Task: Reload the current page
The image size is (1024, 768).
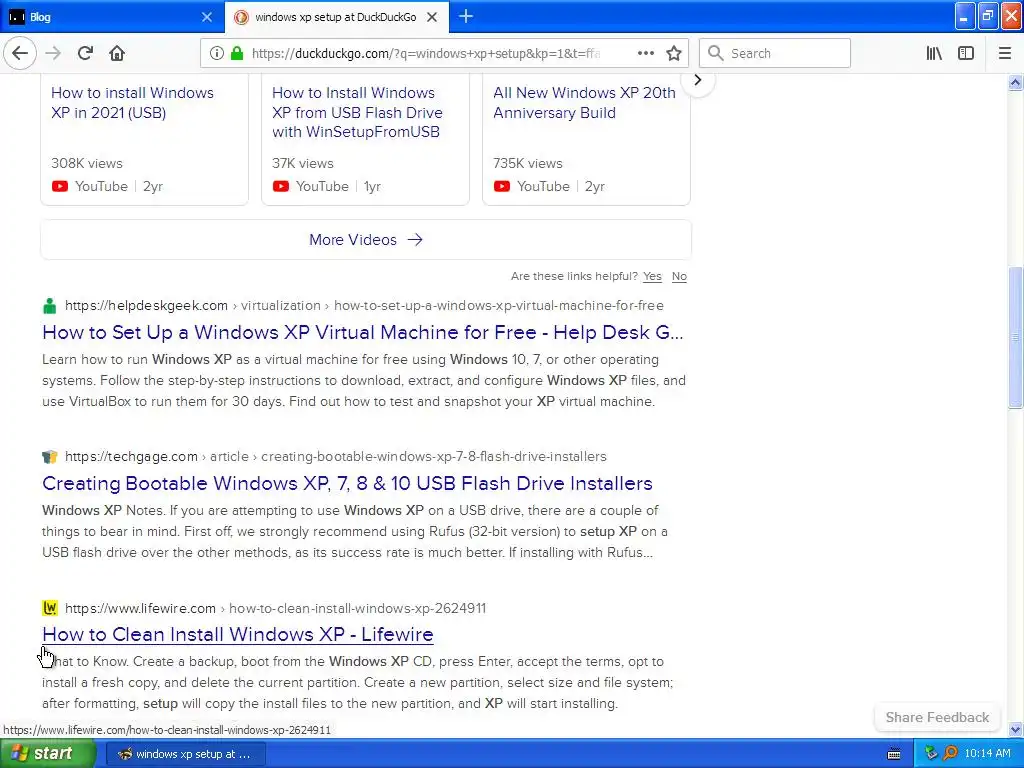Action: 85,53
